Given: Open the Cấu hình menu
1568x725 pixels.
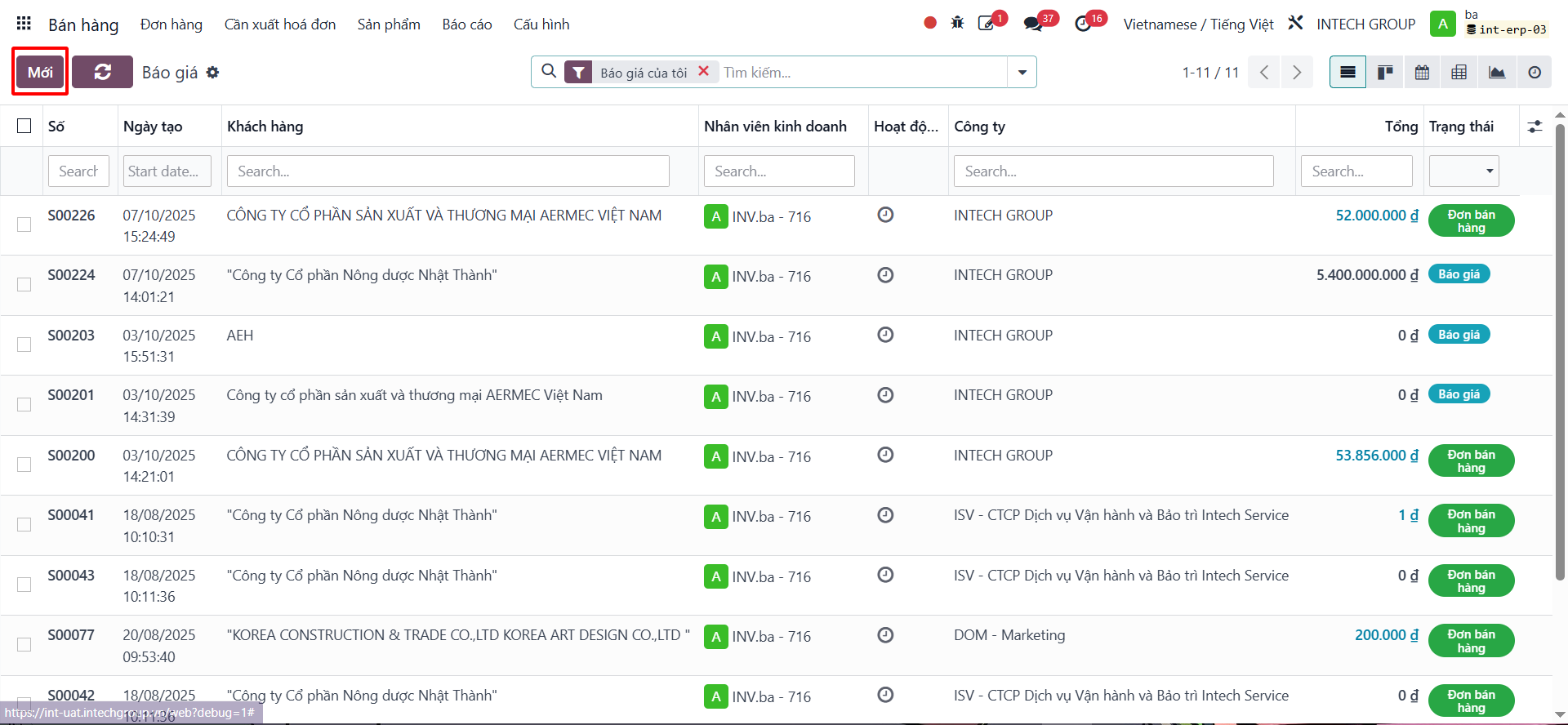Looking at the screenshot, I should [x=541, y=24].
